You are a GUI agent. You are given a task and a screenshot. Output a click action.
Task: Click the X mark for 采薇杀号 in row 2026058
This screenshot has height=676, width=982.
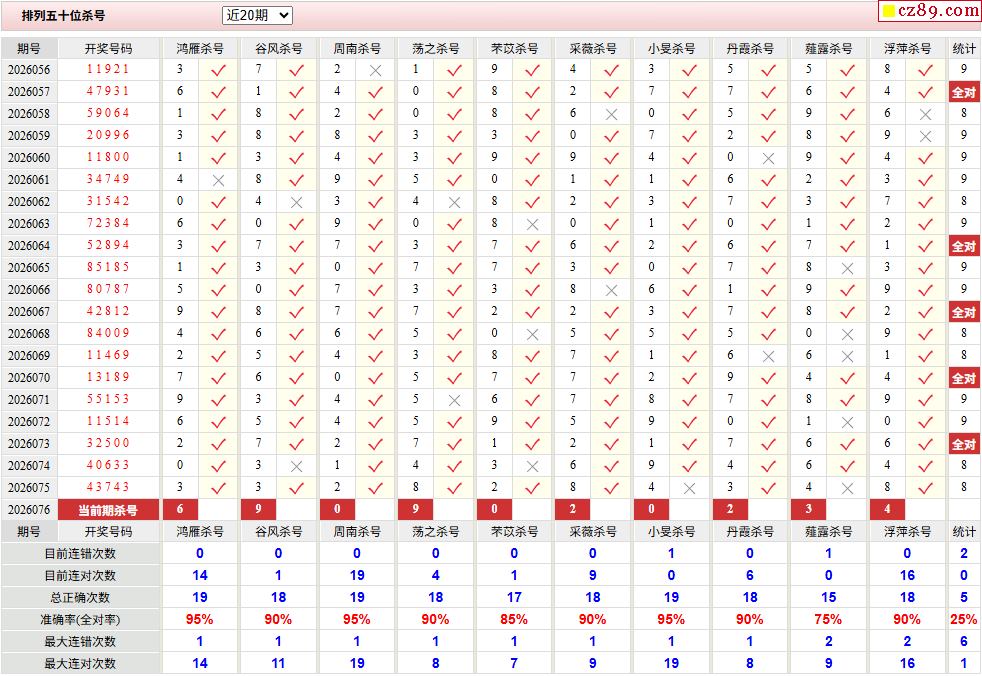(611, 114)
